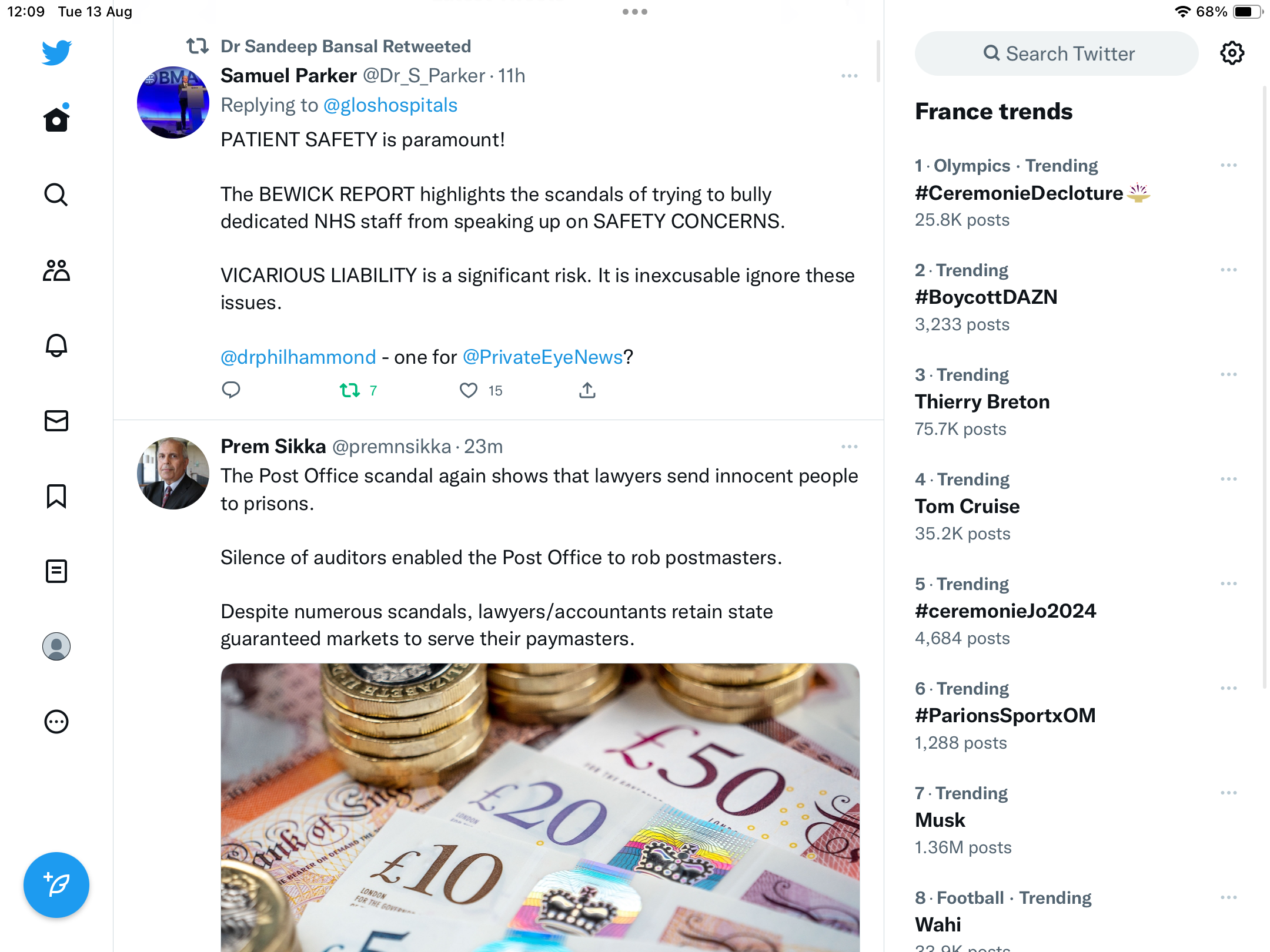The width and height of the screenshot is (1270, 952).
Task: Tap the compose new tweet button
Action: pyautogui.click(x=56, y=885)
